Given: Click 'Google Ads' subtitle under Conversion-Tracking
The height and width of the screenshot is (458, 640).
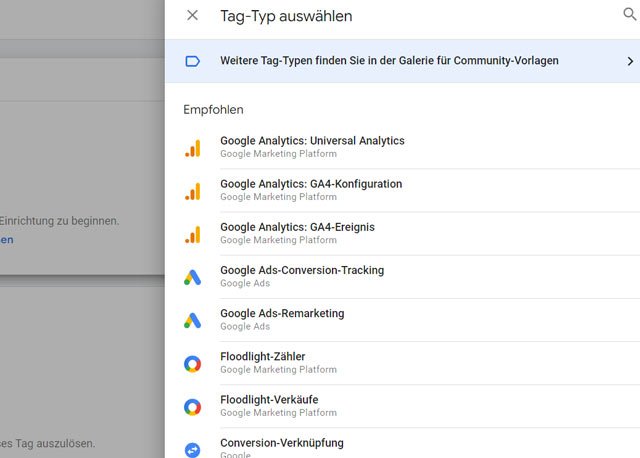Looking at the screenshot, I should coord(245,283).
